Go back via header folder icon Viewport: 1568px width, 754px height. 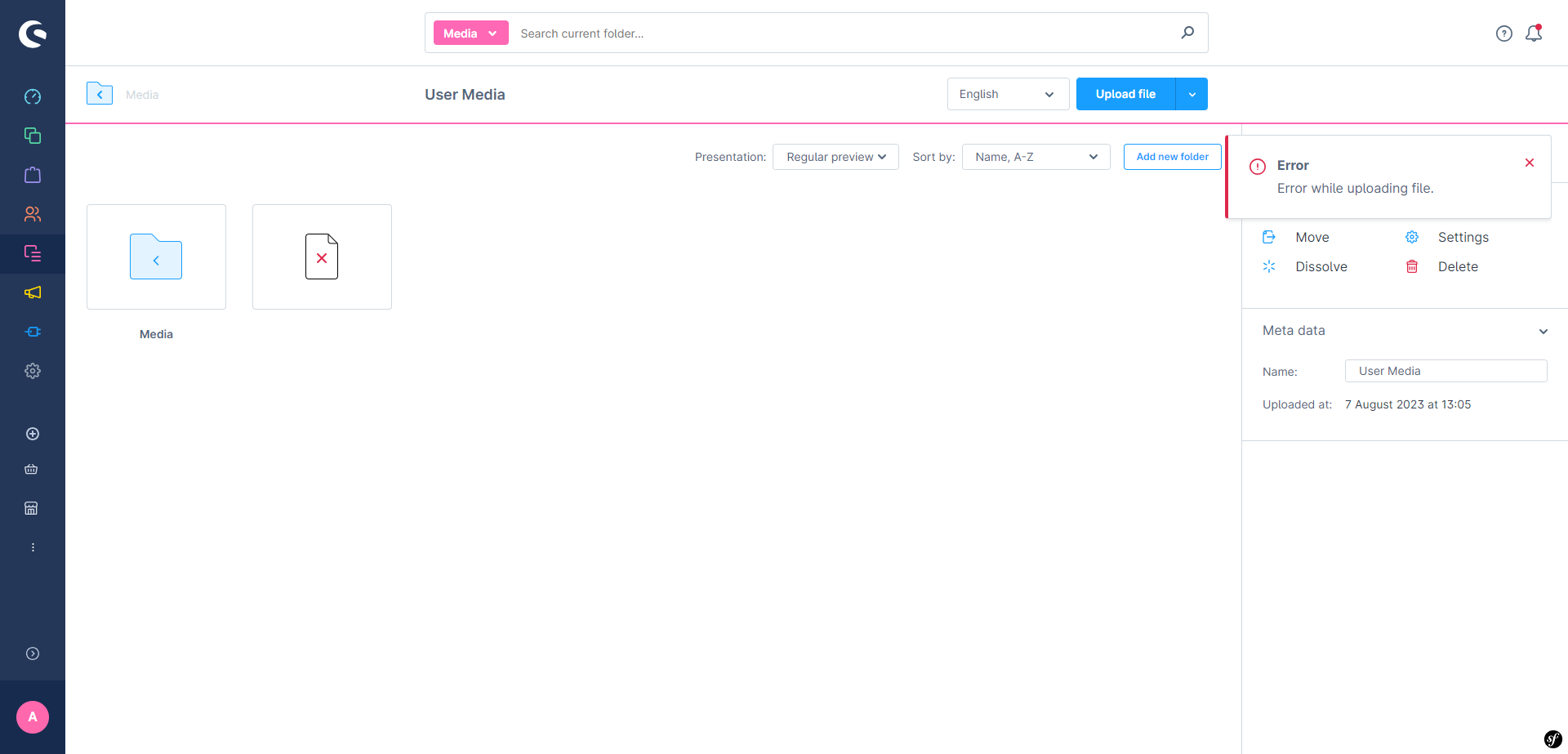click(x=100, y=93)
